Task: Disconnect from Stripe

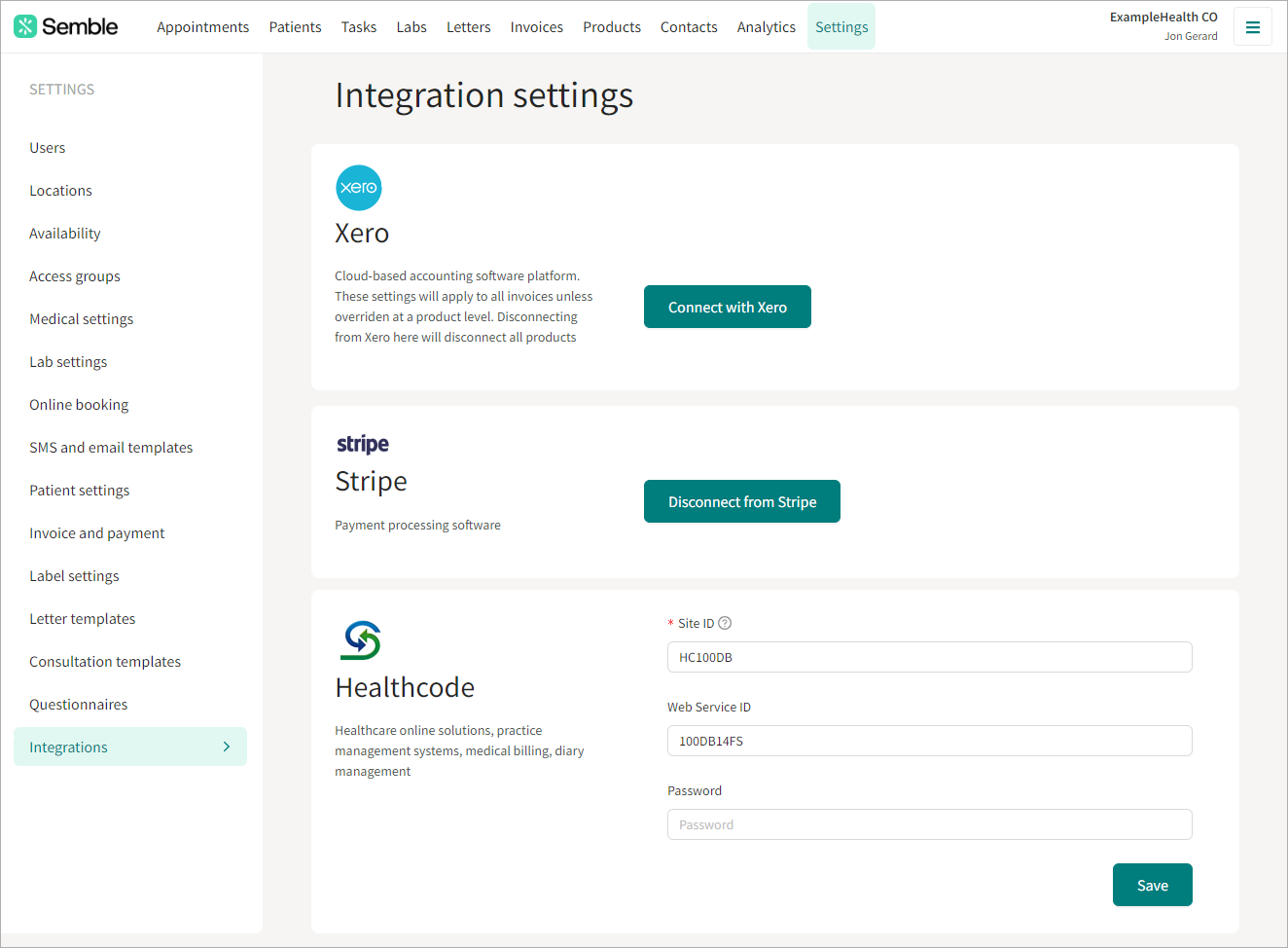Action: [x=741, y=500]
